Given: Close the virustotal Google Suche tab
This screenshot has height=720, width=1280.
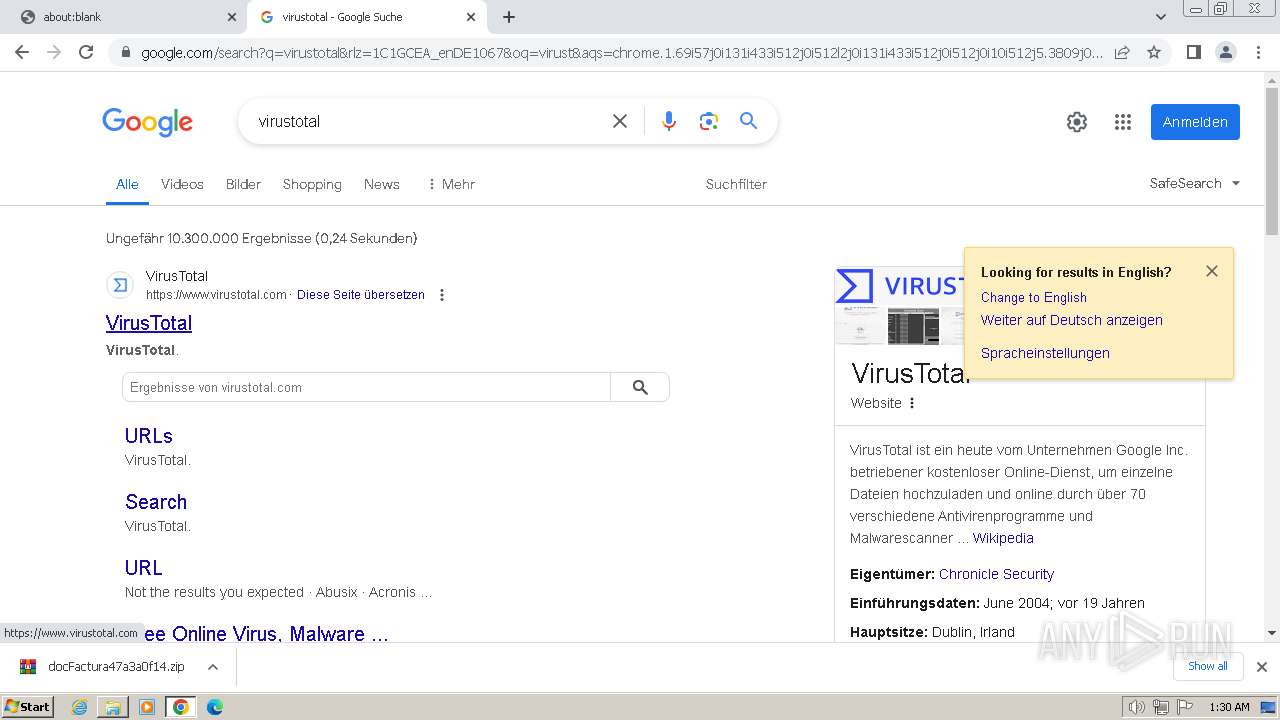Looking at the screenshot, I should [471, 17].
